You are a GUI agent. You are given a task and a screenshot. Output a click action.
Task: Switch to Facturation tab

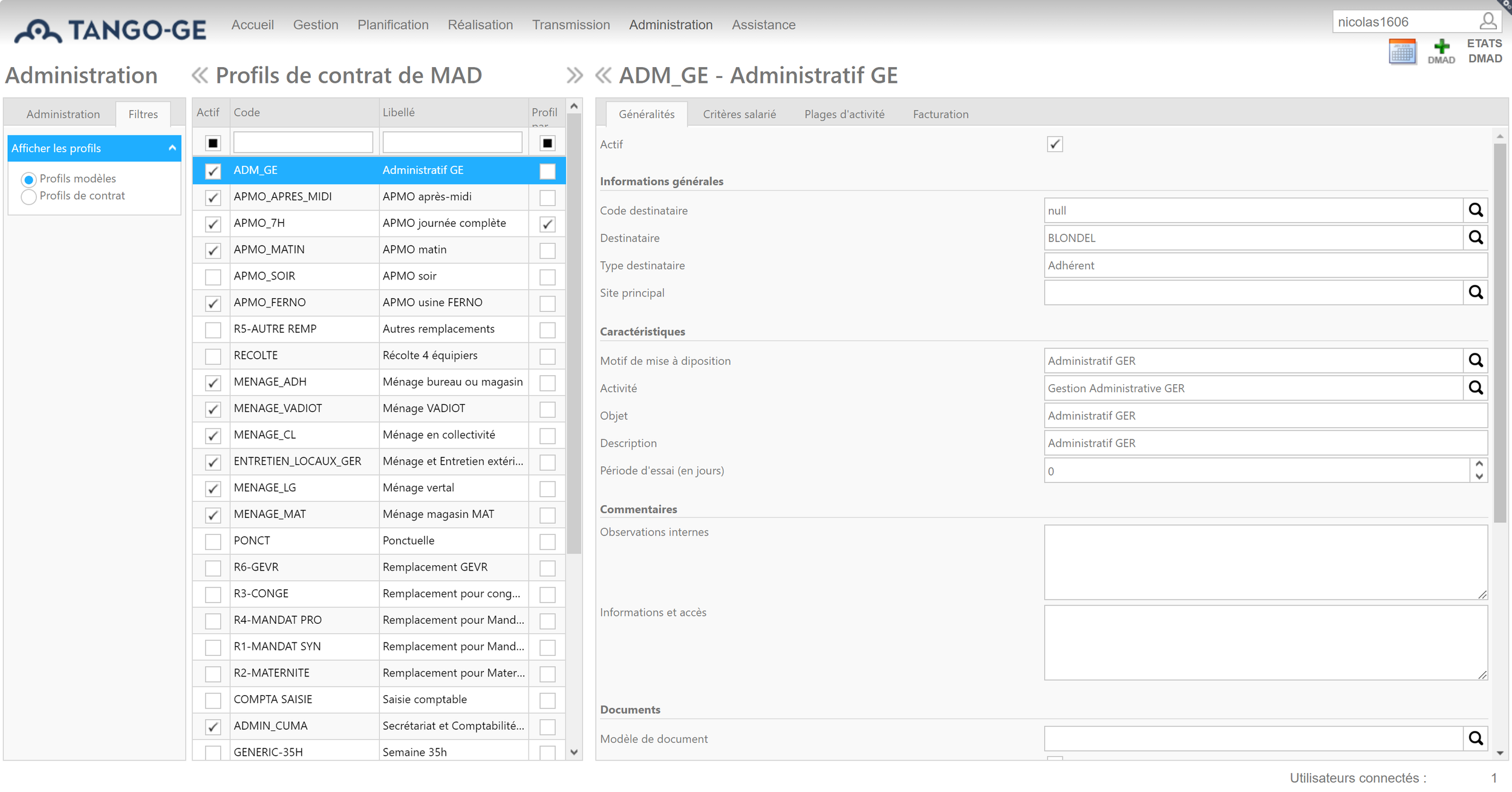940,114
